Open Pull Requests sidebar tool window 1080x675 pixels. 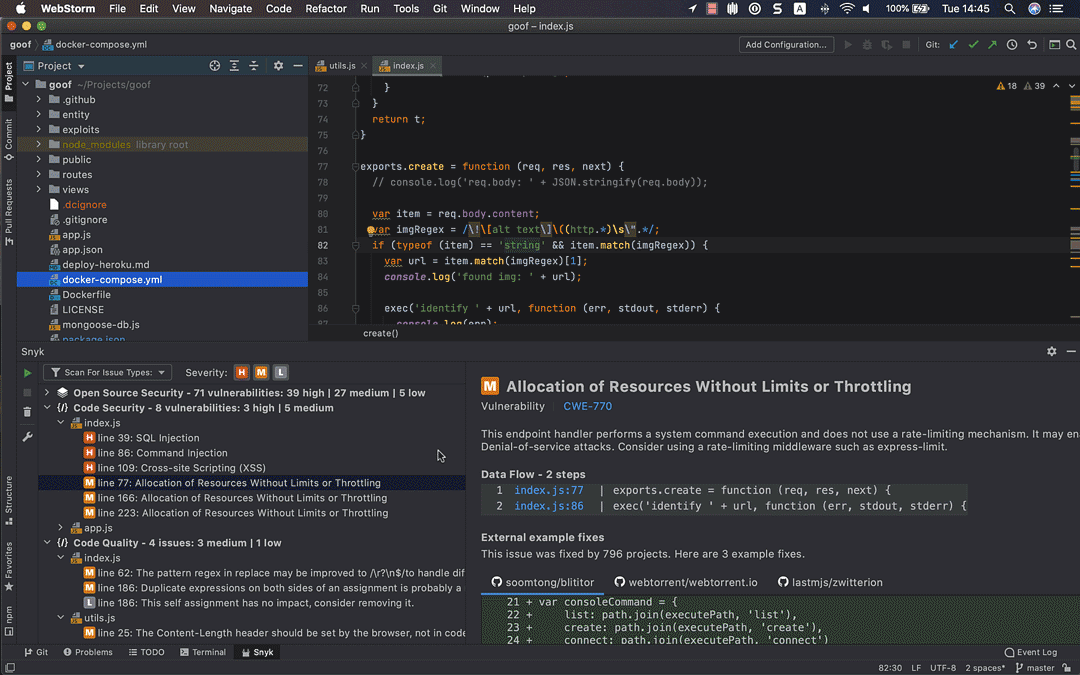click(8, 211)
